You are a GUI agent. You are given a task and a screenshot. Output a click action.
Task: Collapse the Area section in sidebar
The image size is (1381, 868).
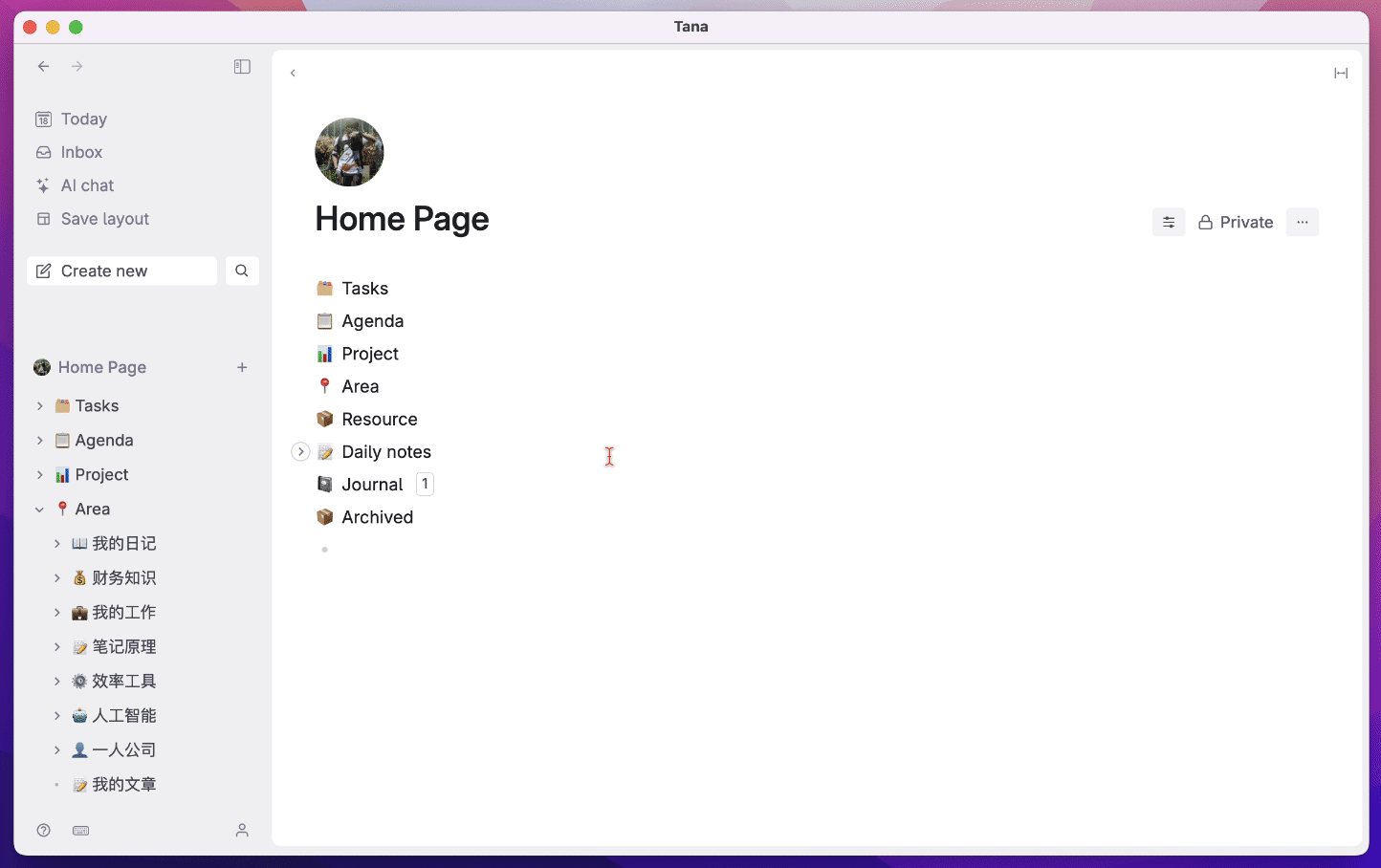(x=39, y=510)
